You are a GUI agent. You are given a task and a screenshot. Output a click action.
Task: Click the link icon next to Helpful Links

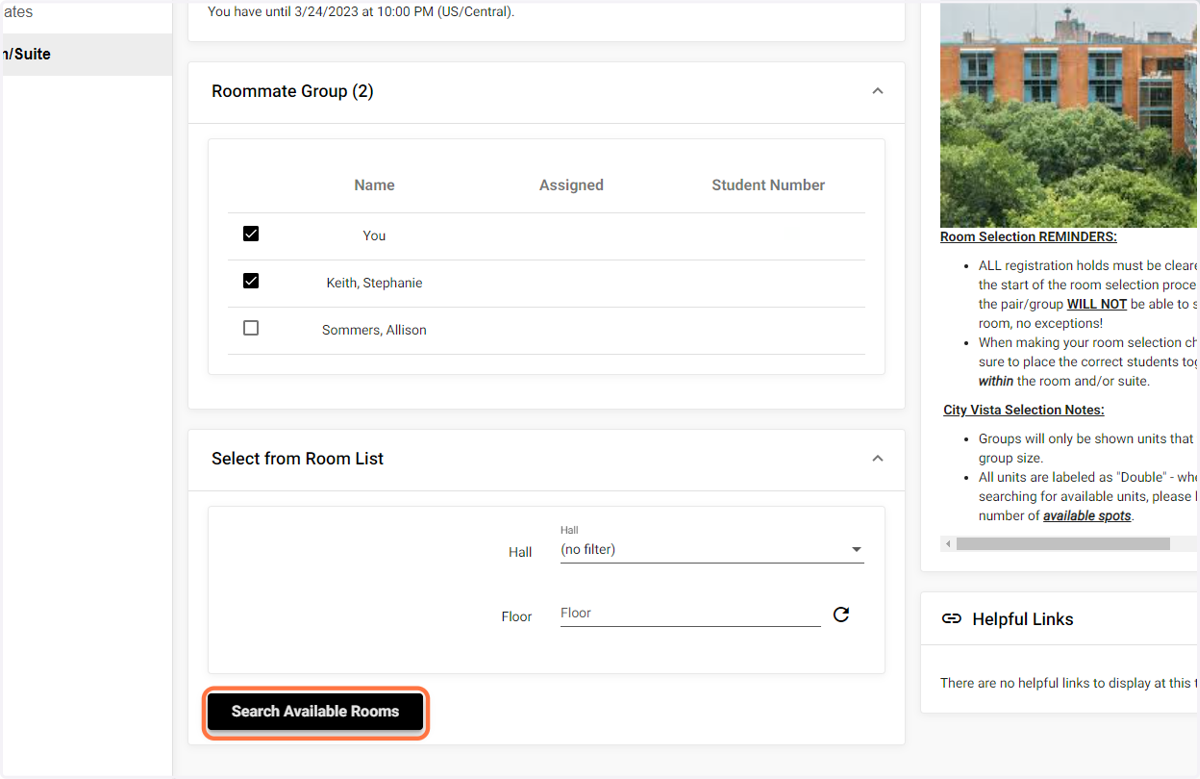pos(951,619)
